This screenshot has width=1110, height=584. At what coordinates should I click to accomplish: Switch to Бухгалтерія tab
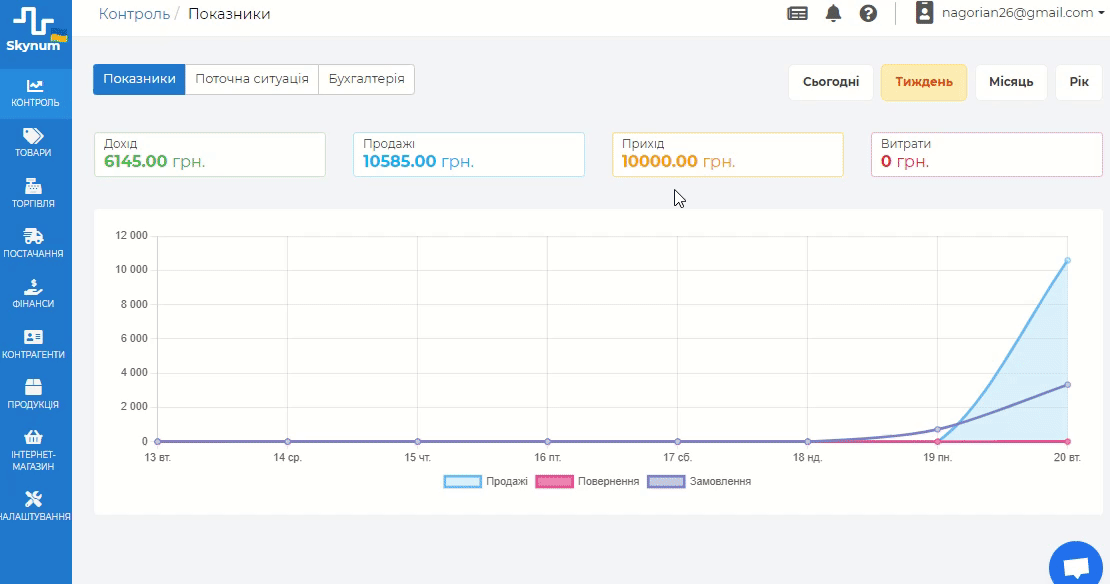pyautogui.click(x=366, y=79)
